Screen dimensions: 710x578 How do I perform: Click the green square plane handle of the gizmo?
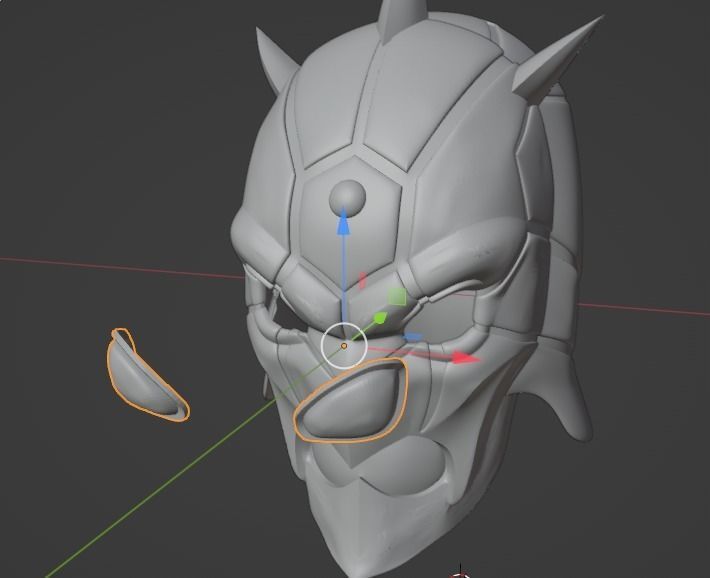(x=398, y=297)
